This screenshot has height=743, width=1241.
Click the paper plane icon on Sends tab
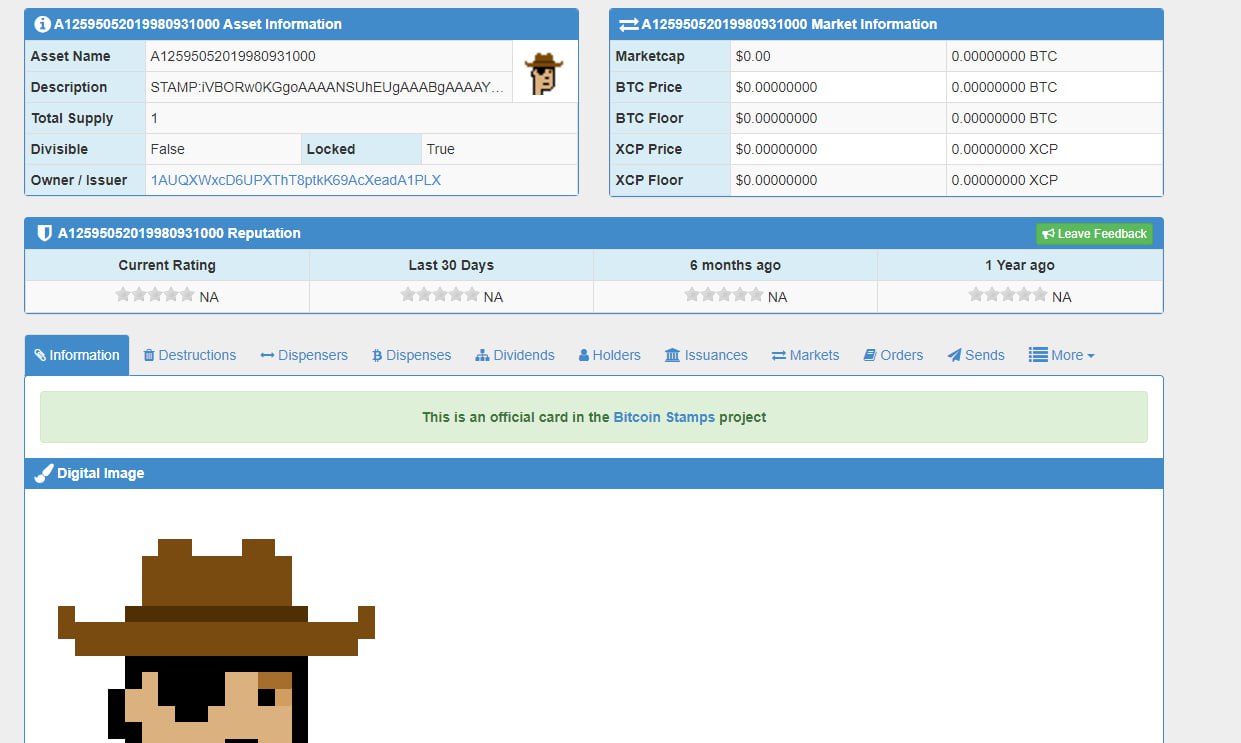pyautogui.click(x=954, y=355)
